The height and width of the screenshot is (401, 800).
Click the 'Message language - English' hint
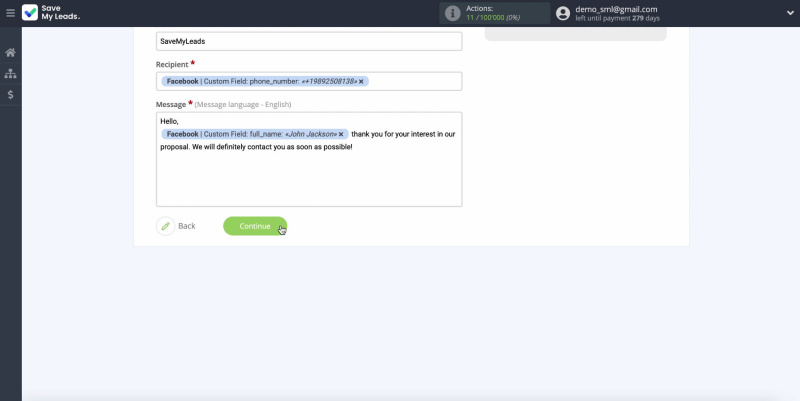243,105
